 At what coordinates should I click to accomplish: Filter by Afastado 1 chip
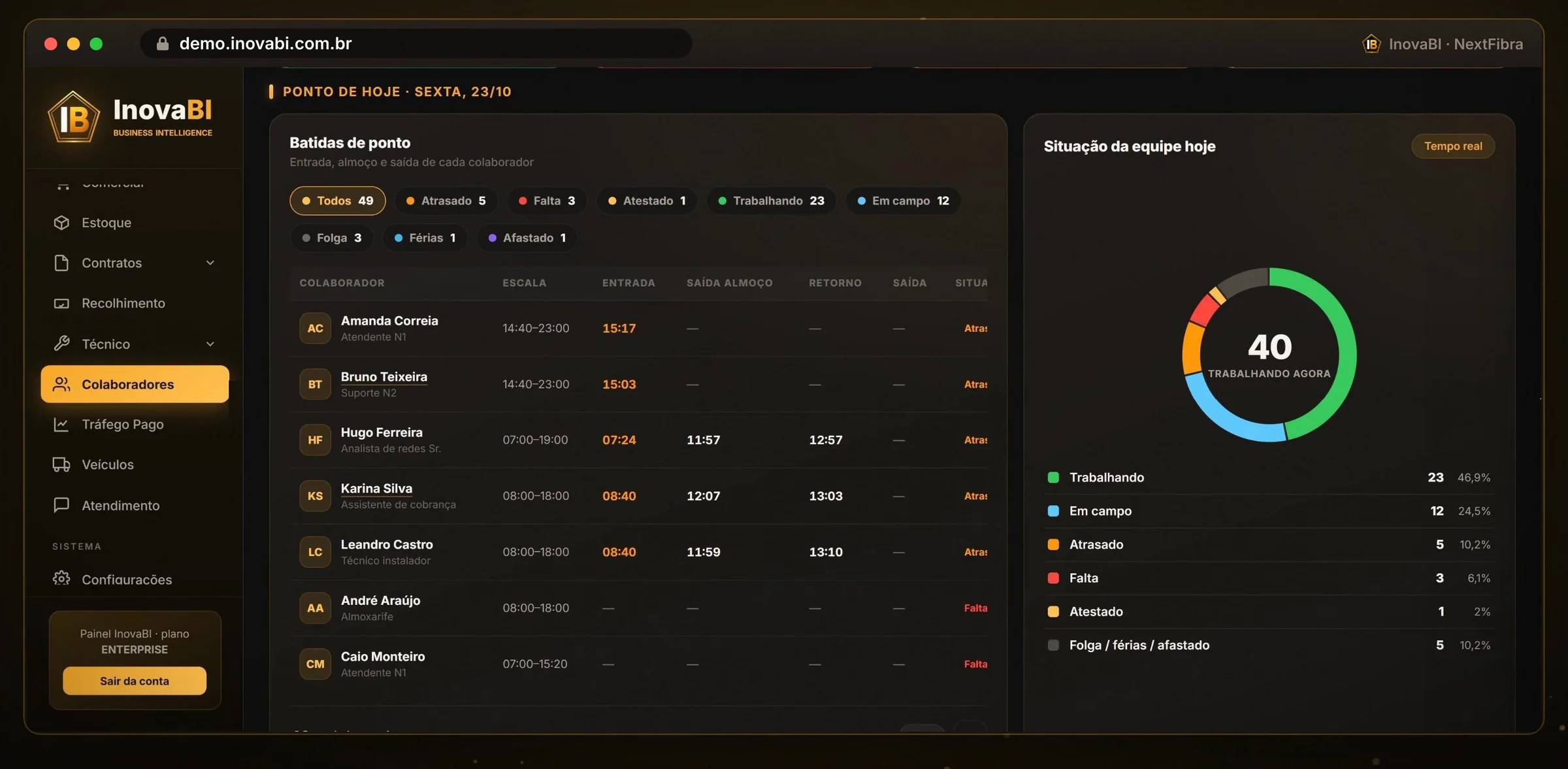point(527,238)
